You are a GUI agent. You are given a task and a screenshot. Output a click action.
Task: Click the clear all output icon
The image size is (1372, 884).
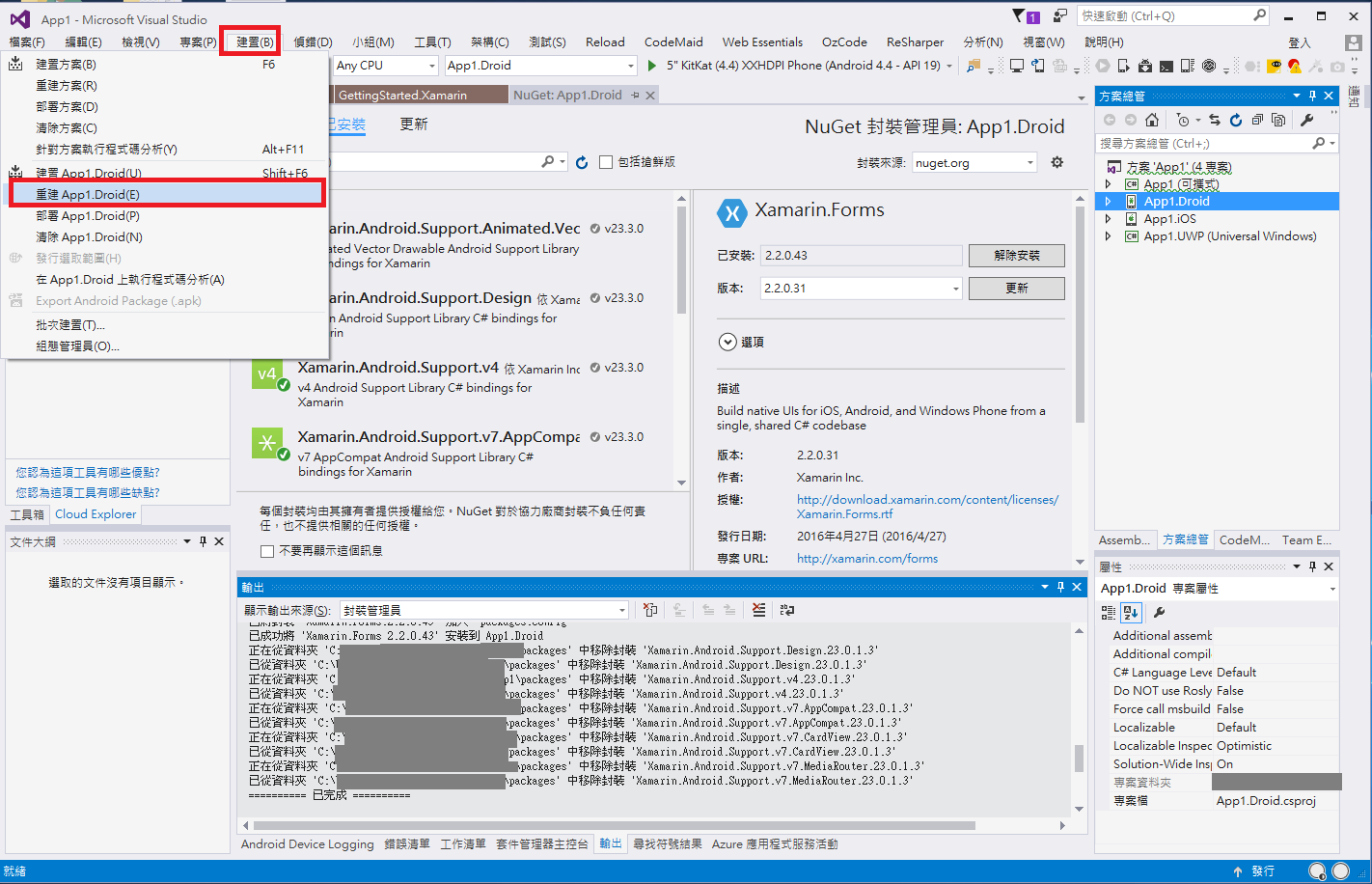[x=759, y=610]
